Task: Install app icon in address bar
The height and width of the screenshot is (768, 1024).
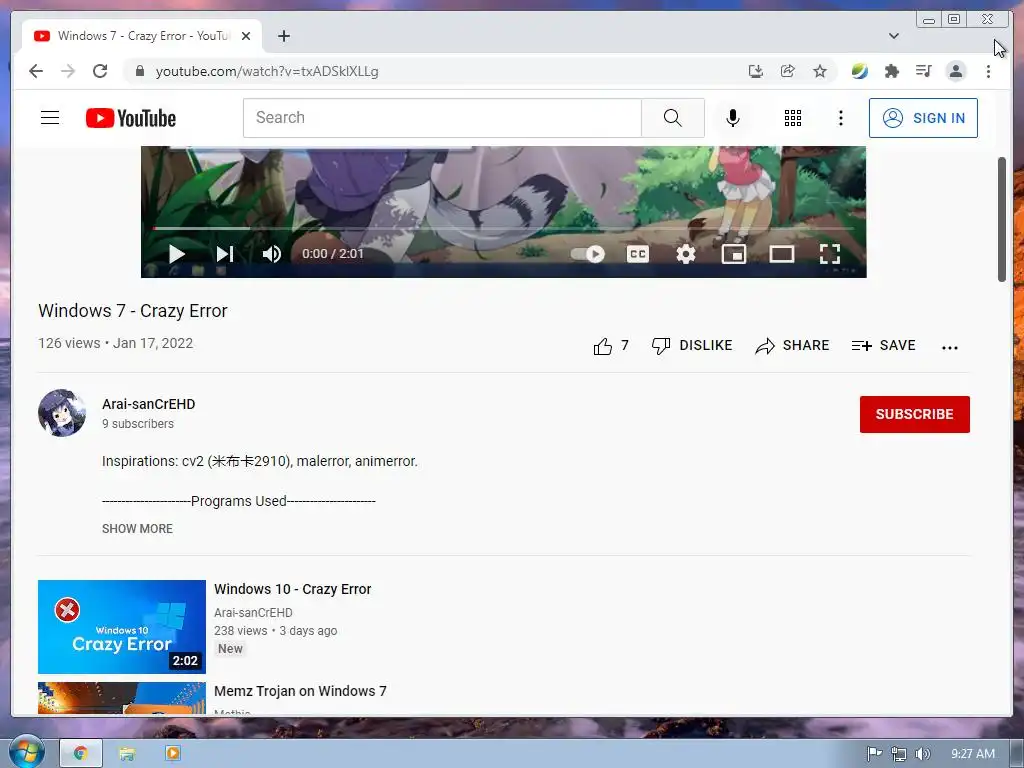Action: coord(756,71)
